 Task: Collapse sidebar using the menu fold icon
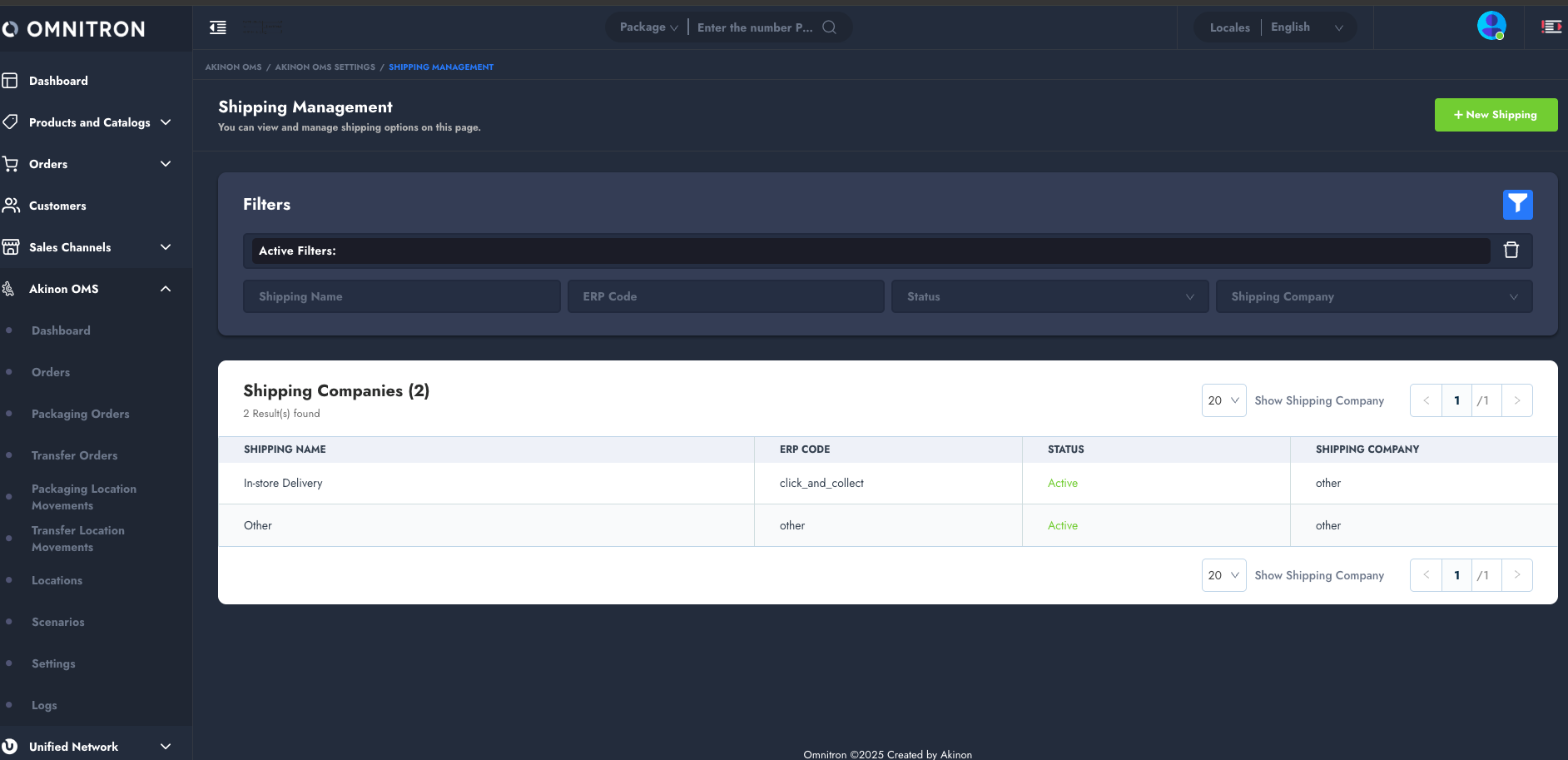(x=218, y=27)
